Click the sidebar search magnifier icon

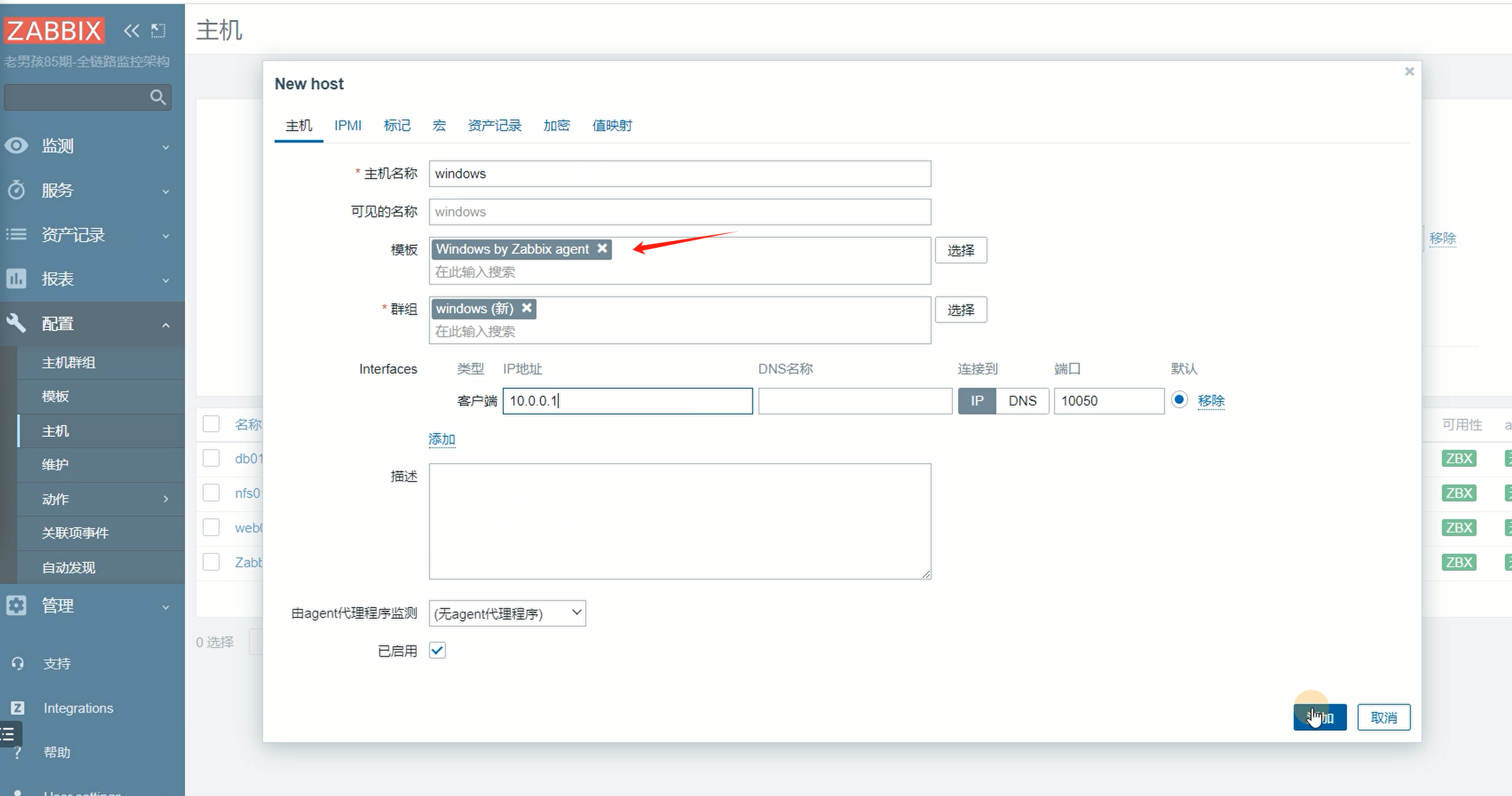tap(158, 97)
